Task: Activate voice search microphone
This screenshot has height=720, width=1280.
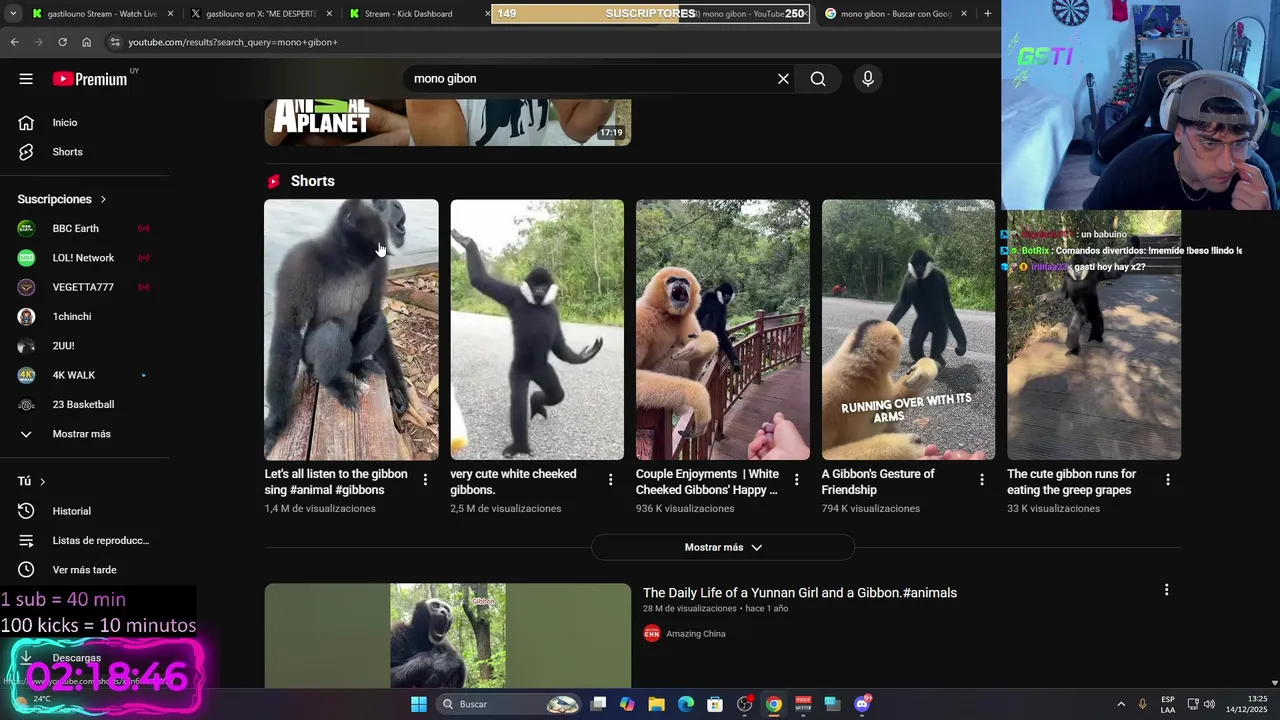Action: [868, 79]
